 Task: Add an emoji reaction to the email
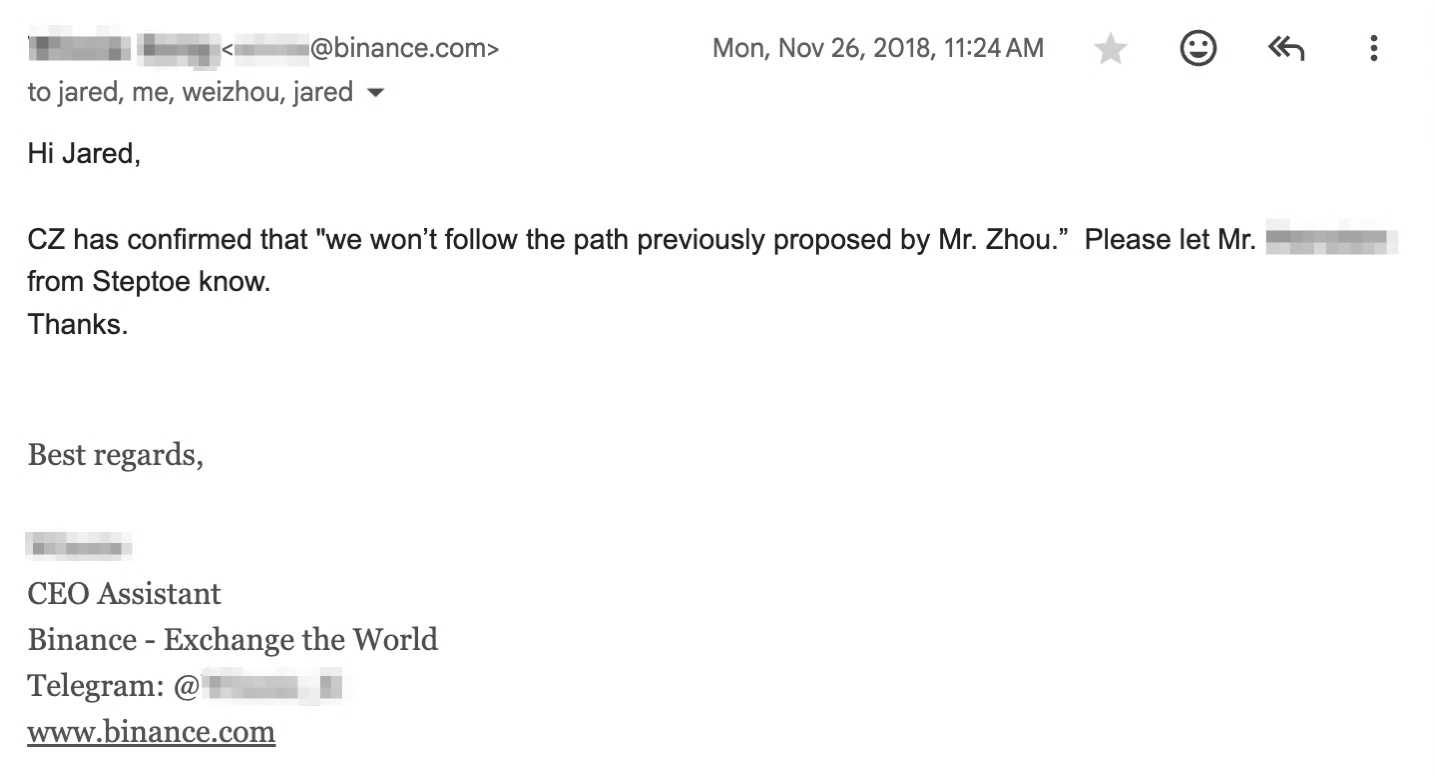pos(1198,48)
